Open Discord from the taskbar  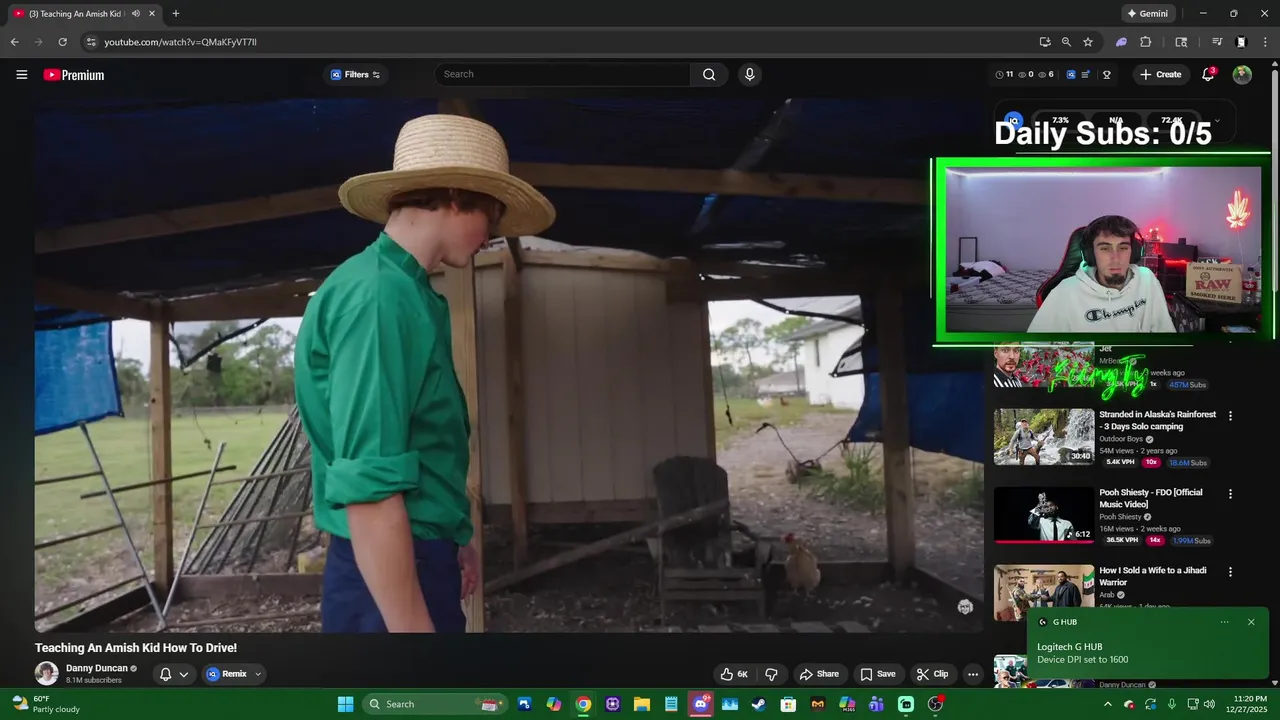(700, 704)
